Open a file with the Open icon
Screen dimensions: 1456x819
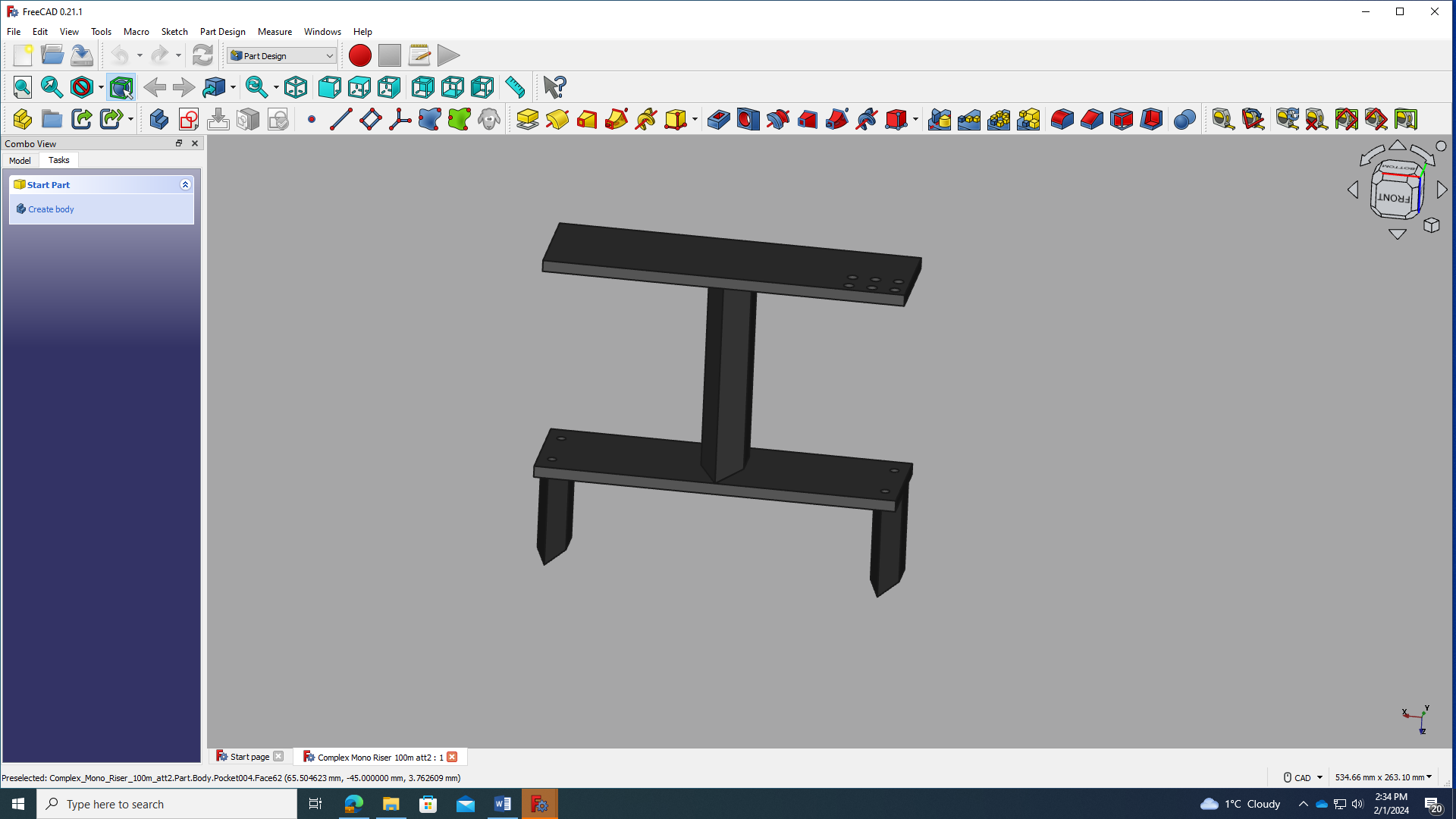tap(52, 55)
